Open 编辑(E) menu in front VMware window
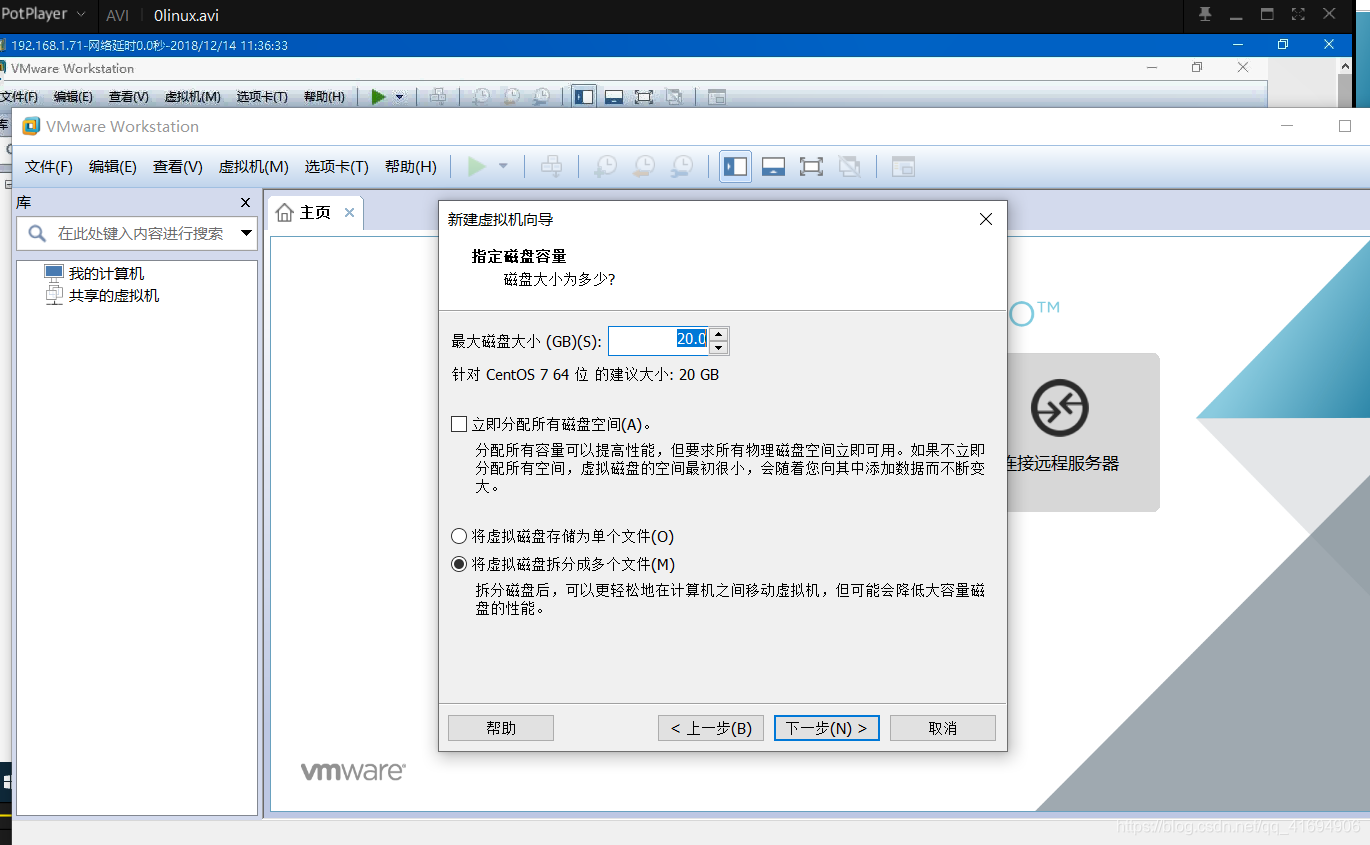 coord(113,167)
